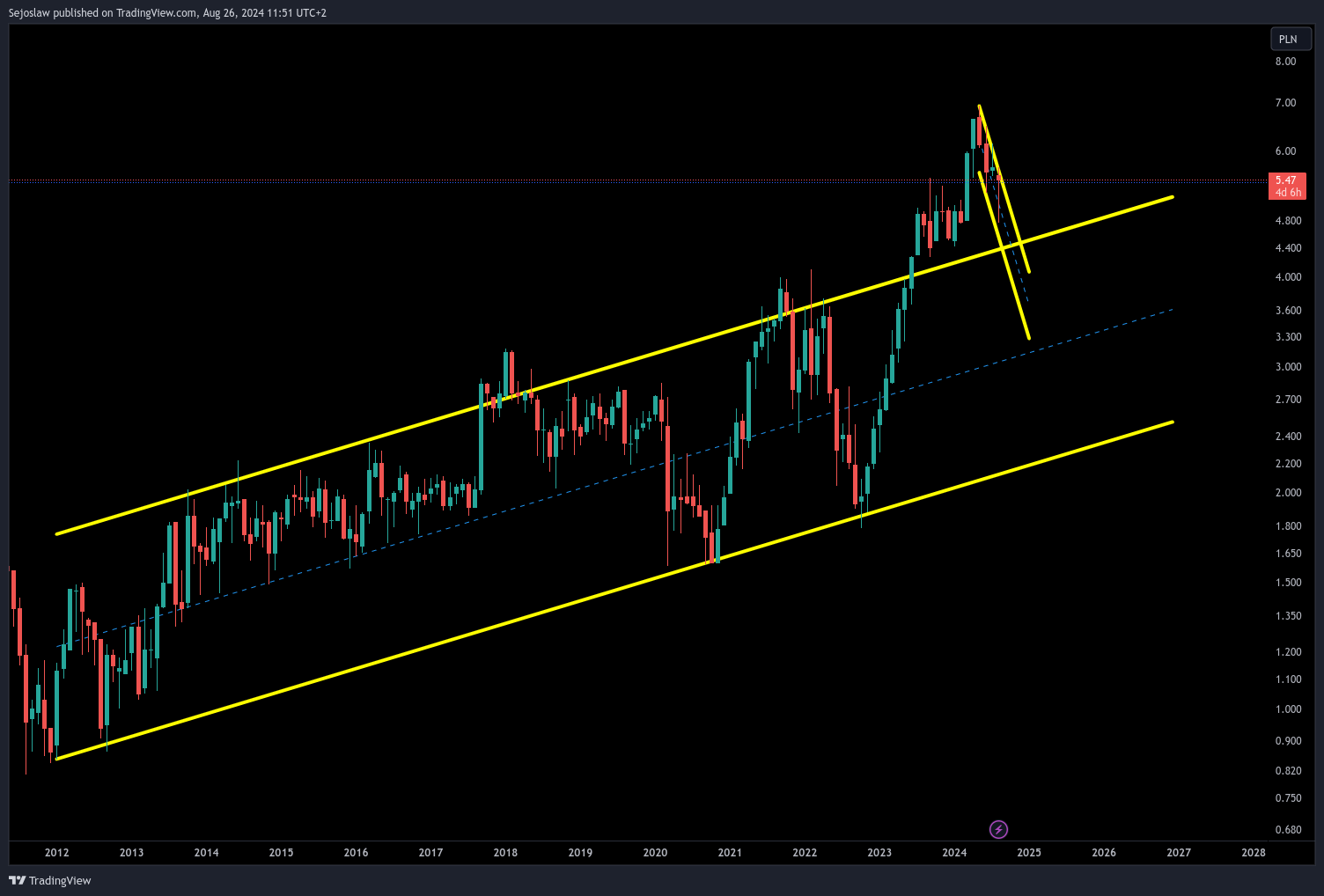
Task: Click the 4.400 price axis label
Action: pos(1288,248)
